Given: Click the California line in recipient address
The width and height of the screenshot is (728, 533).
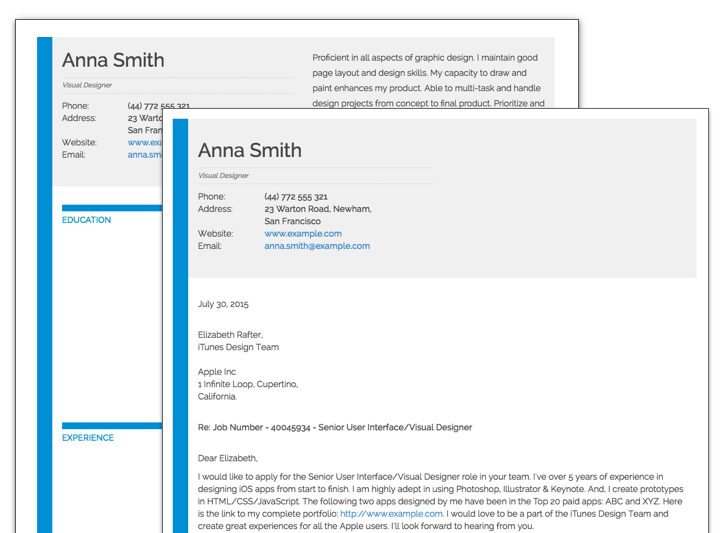Looking at the screenshot, I should tap(217, 396).
